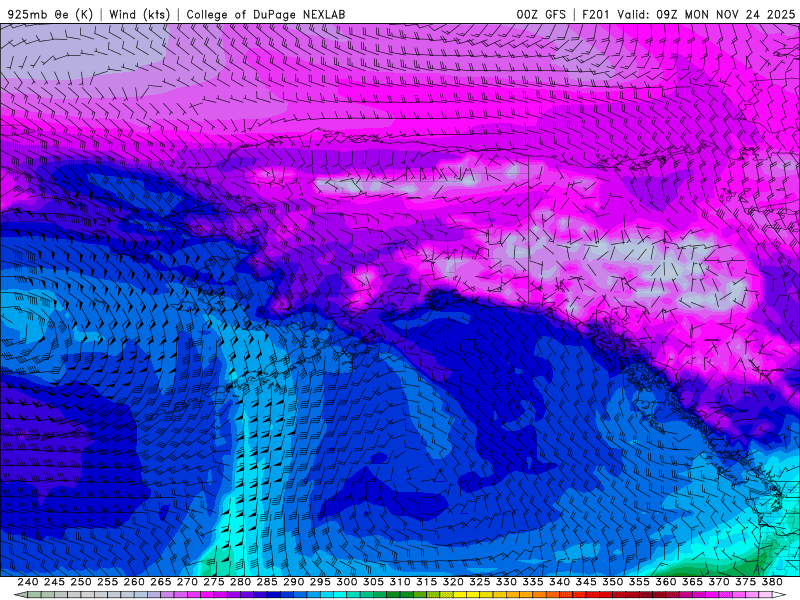Select the 360 value on color scale

666,582
